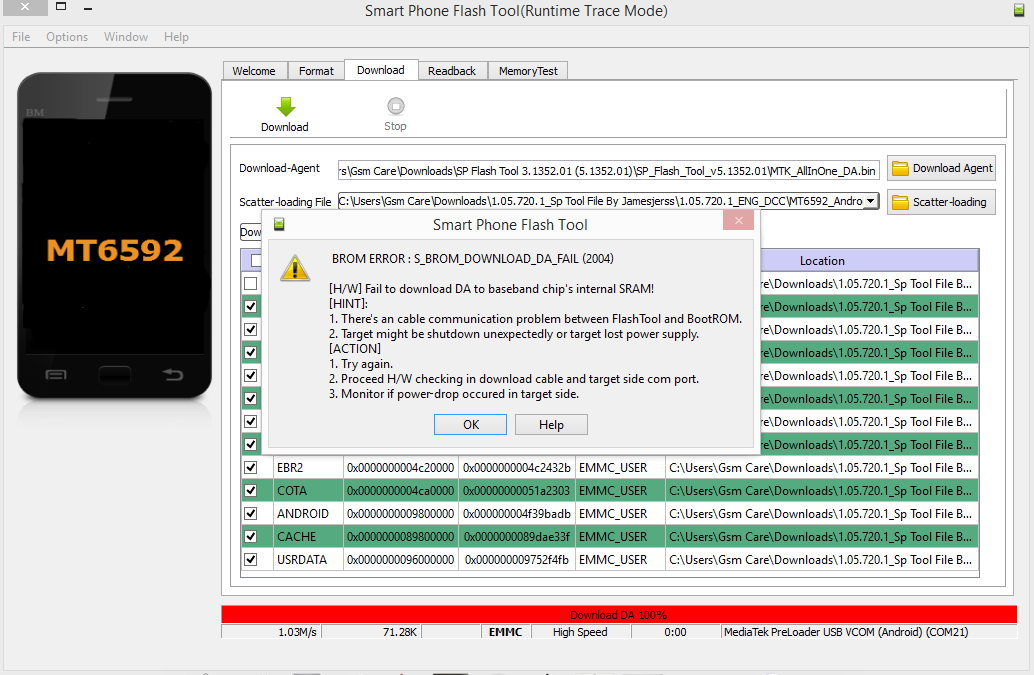Select the USRDATA partition name cell
Screen dimensions: 1034x675
click(307, 560)
